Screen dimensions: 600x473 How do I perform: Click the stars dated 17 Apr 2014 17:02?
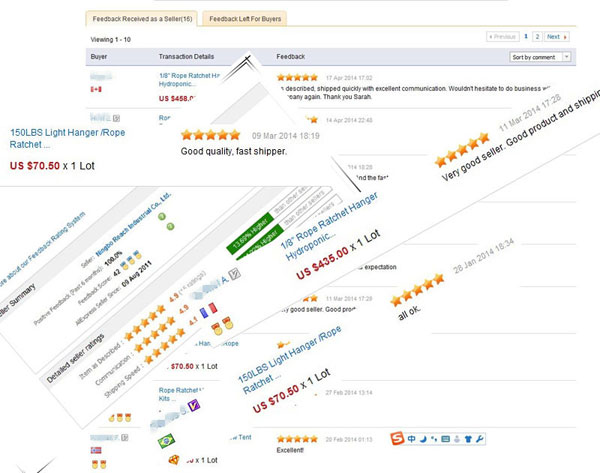(x=297, y=77)
